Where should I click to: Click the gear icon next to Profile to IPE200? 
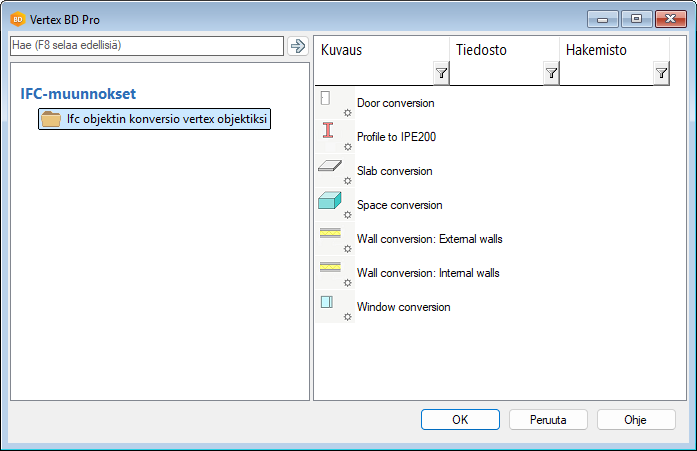pos(348,147)
